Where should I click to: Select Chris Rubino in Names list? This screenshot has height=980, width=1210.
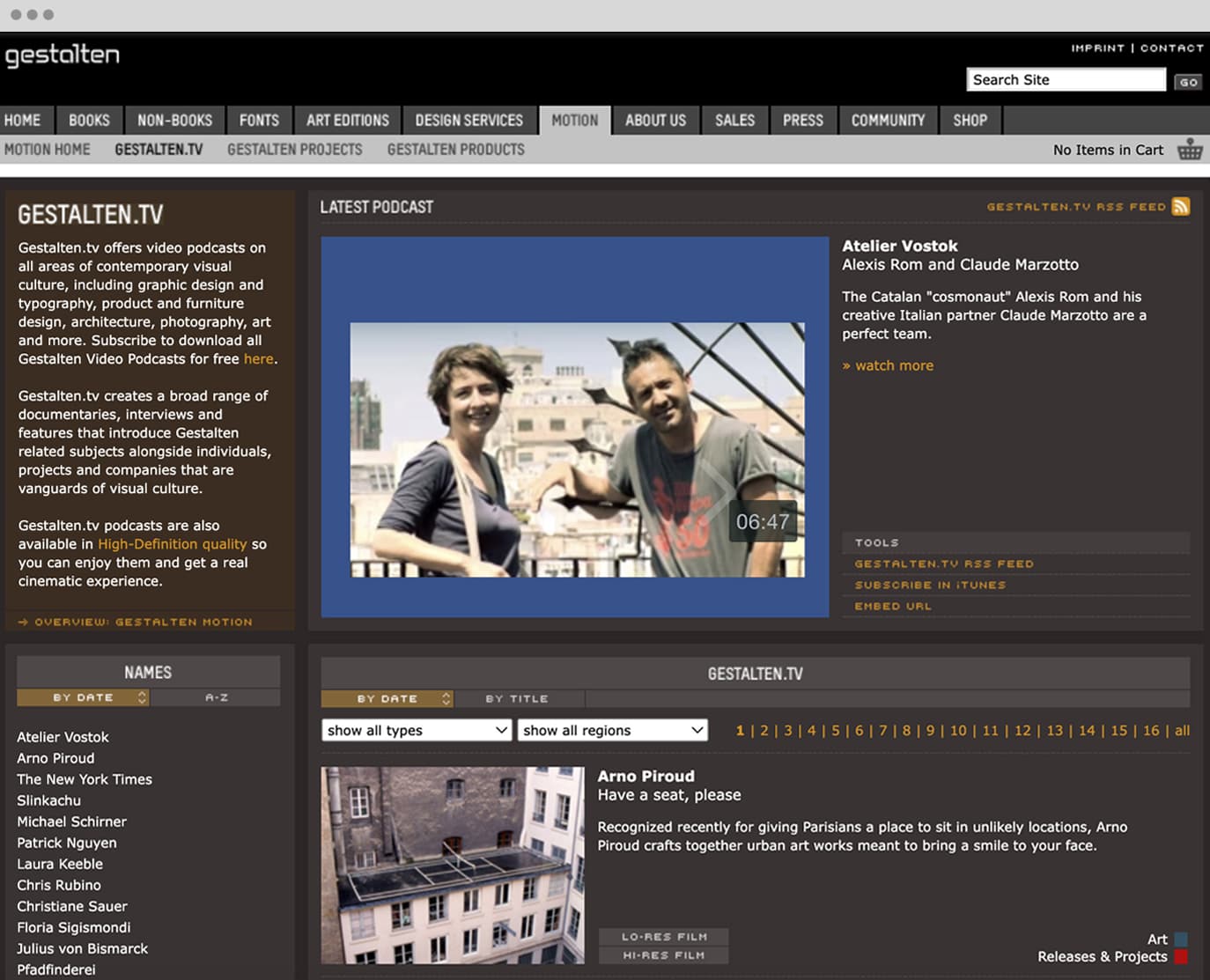pyautogui.click(x=59, y=885)
